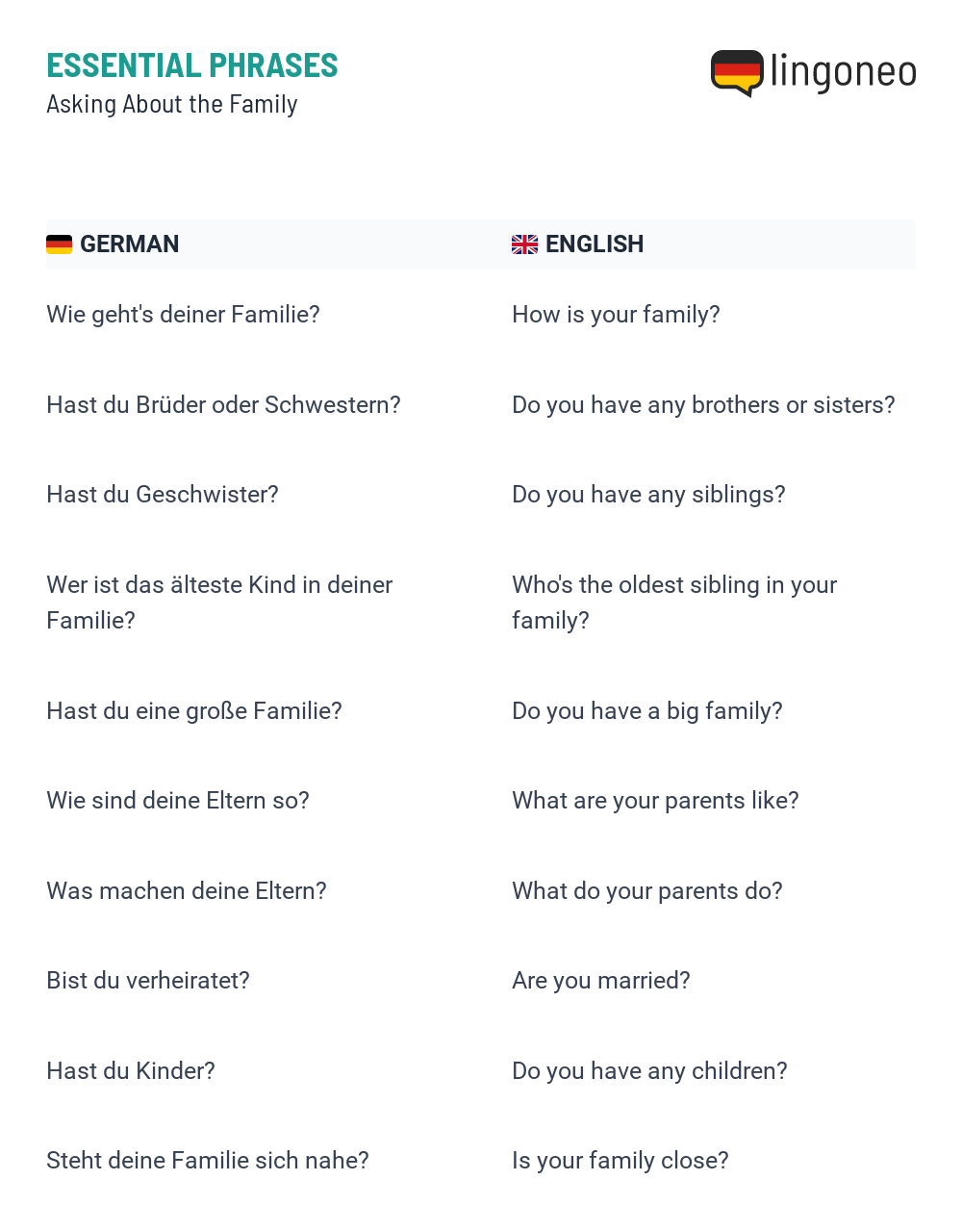Click translation How is your family?

[616, 315]
